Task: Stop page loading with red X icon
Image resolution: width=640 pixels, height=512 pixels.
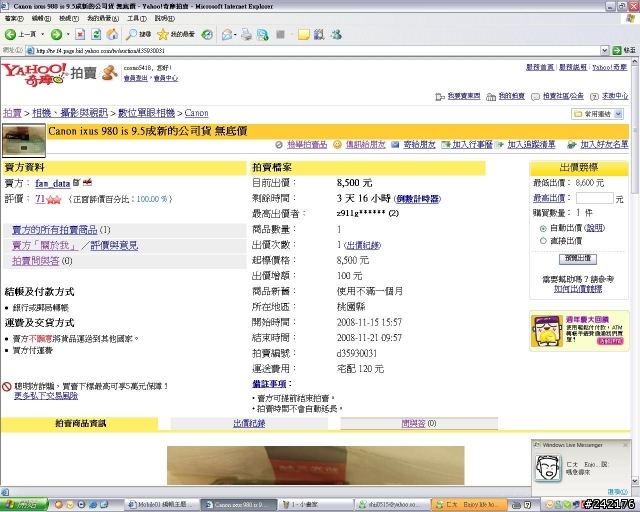Action: point(80,35)
